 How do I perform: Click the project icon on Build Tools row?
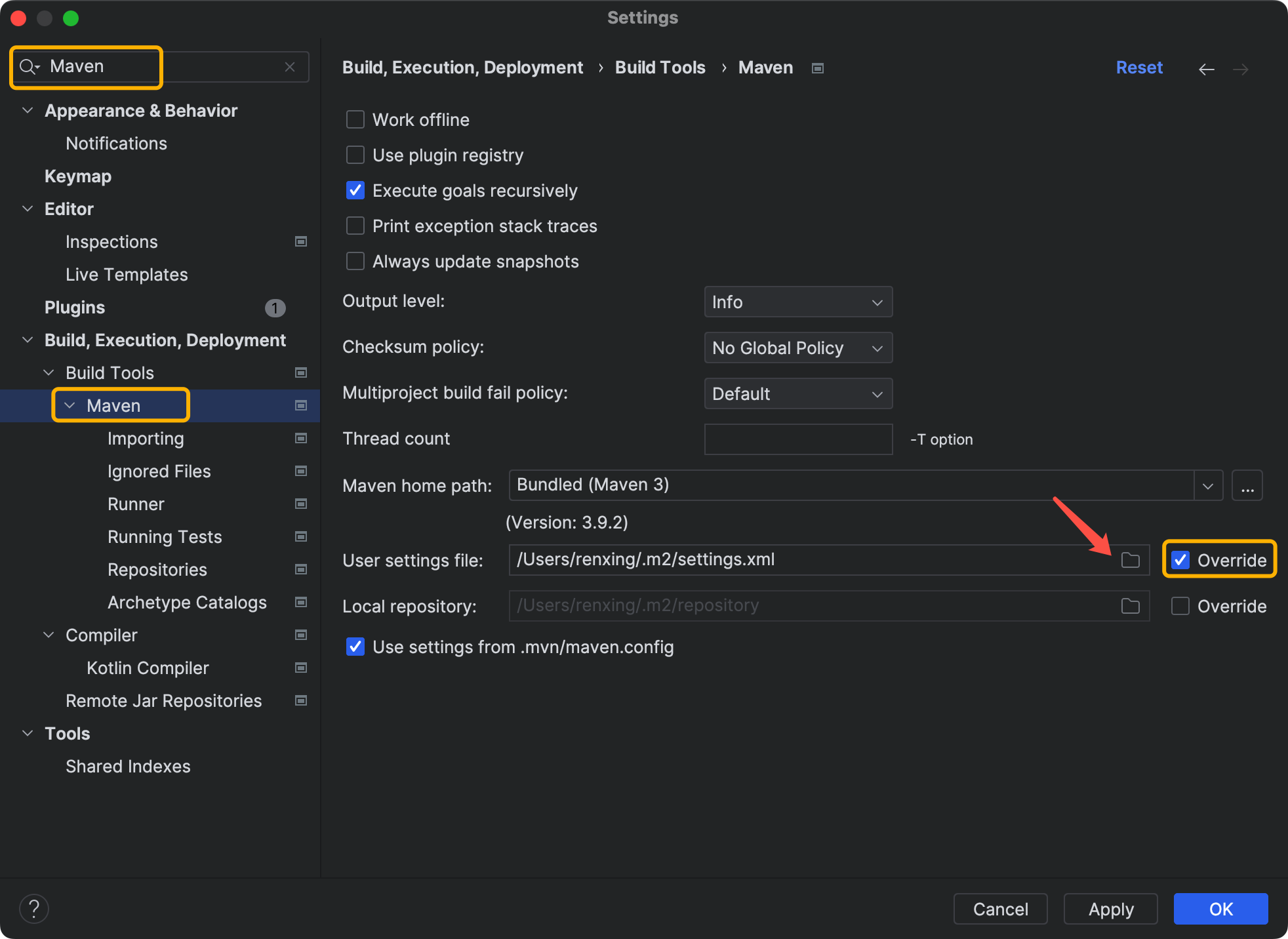coord(301,373)
